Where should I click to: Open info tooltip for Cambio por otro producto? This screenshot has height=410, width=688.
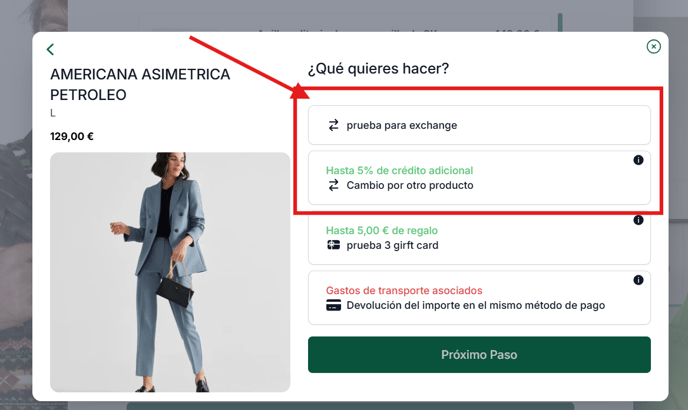[638, 160]
